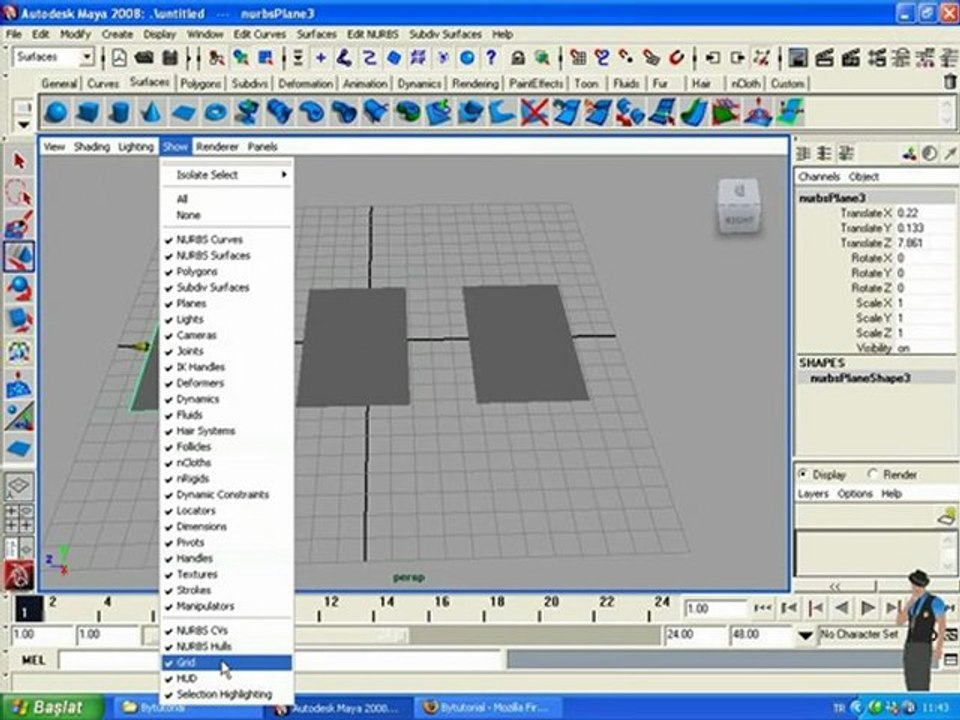Screen dimensions: 960x720
Task: Click the current frame field showing 1.00
Action: [714, 609]
